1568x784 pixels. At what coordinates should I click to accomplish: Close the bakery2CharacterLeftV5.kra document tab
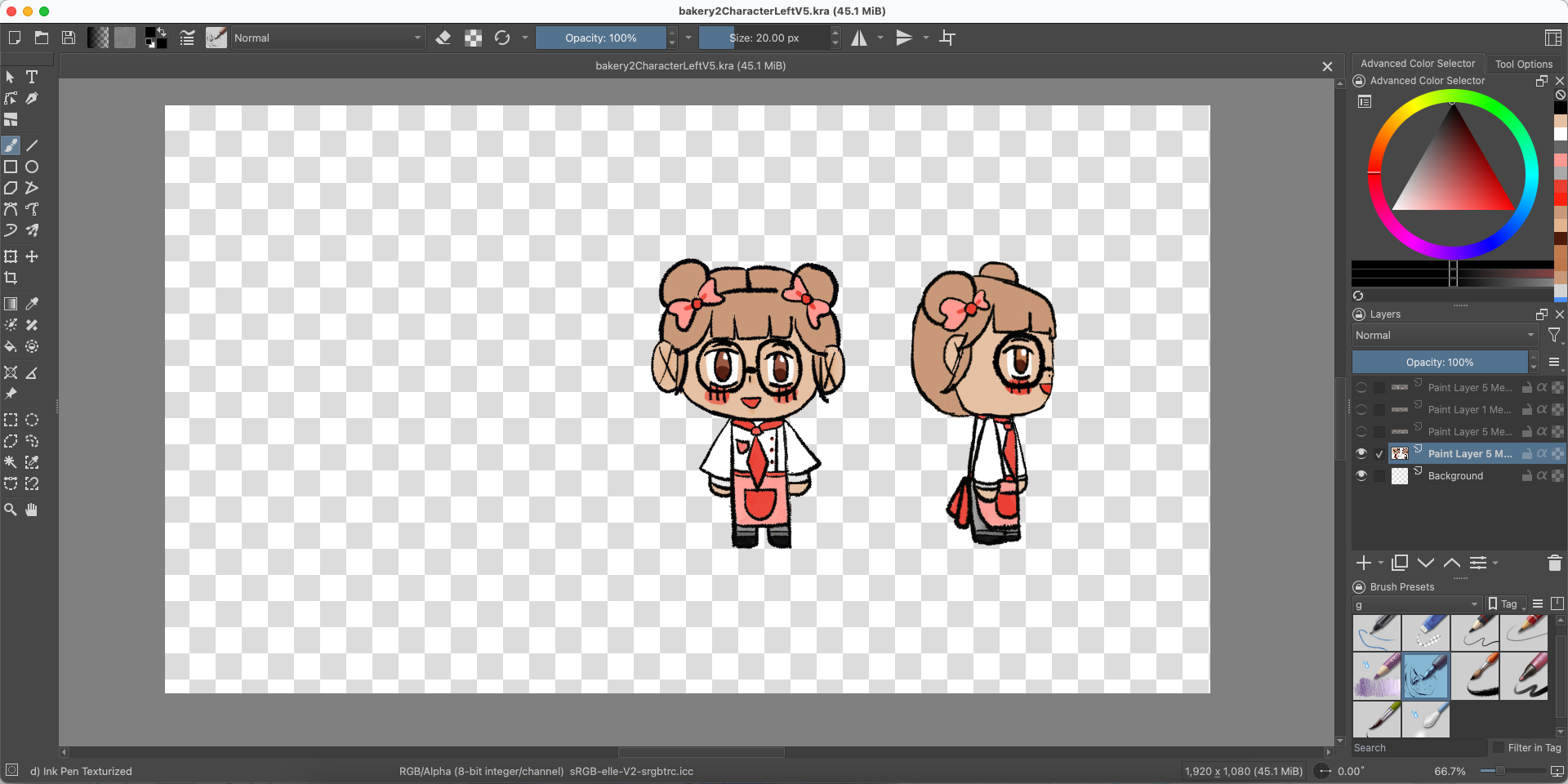(1327, 66)
